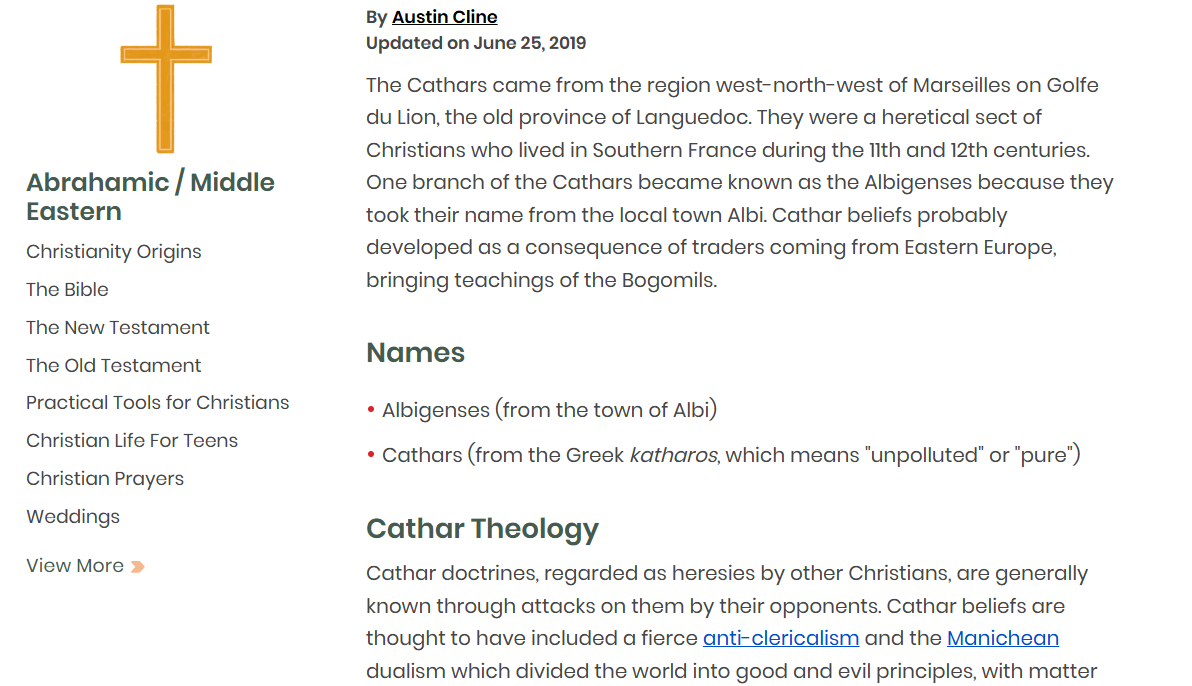Image resolution: width=1192 pixels, height=686 pixels.
Task: Open Christian Life For Teens
Action: point(132,441)
